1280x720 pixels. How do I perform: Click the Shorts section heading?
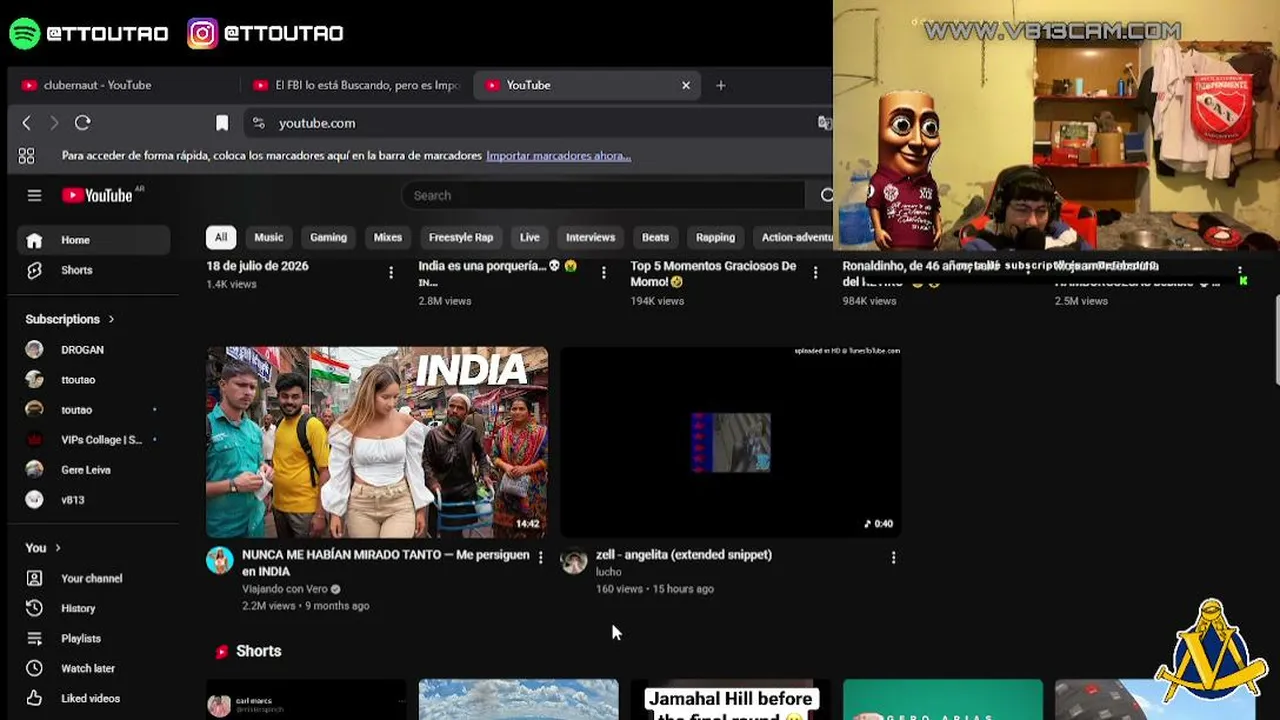tap(259, 651)
